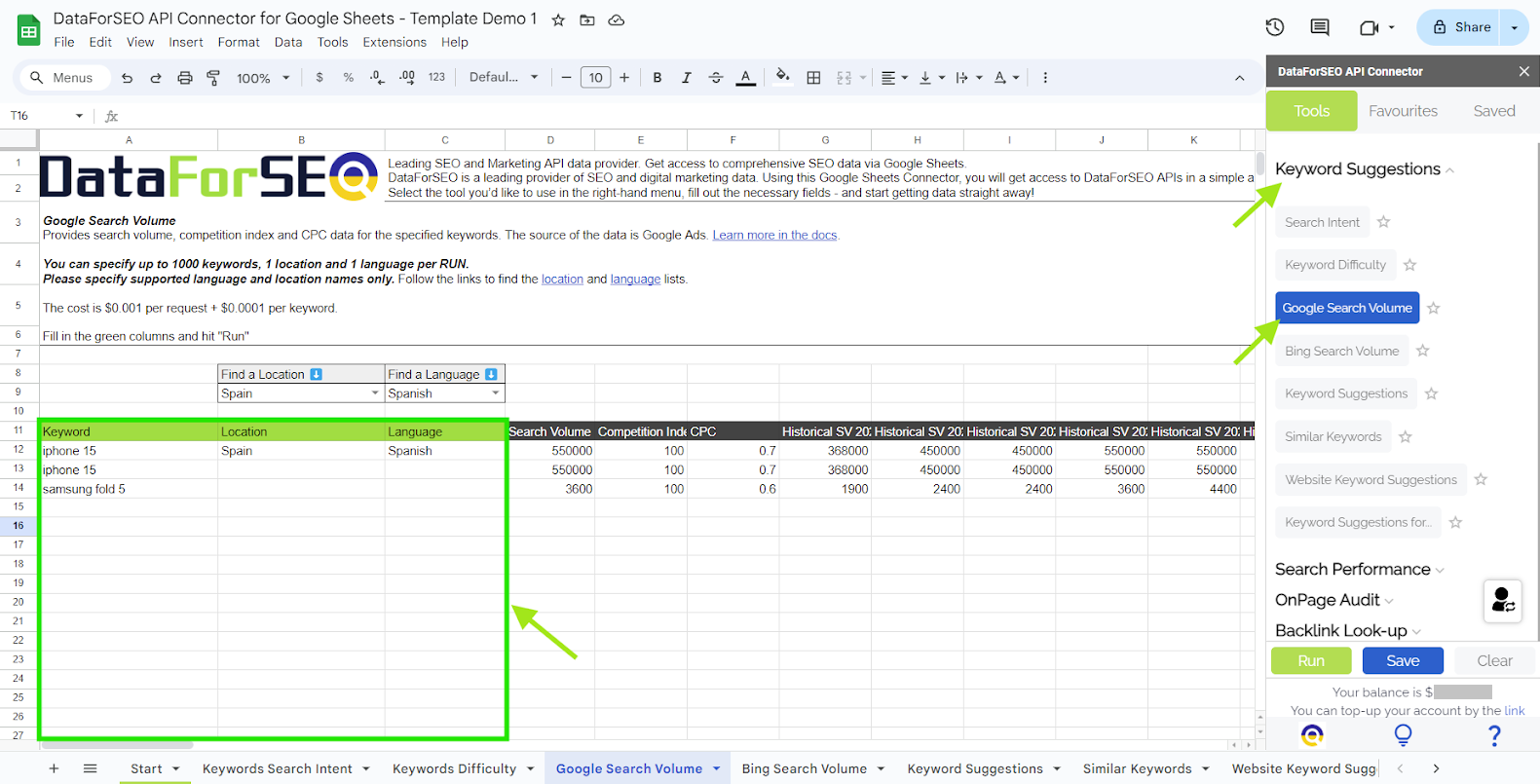This screenshot has height=784, width=1540.
Task: Format as percent
Action: click(x=348, y=78)
